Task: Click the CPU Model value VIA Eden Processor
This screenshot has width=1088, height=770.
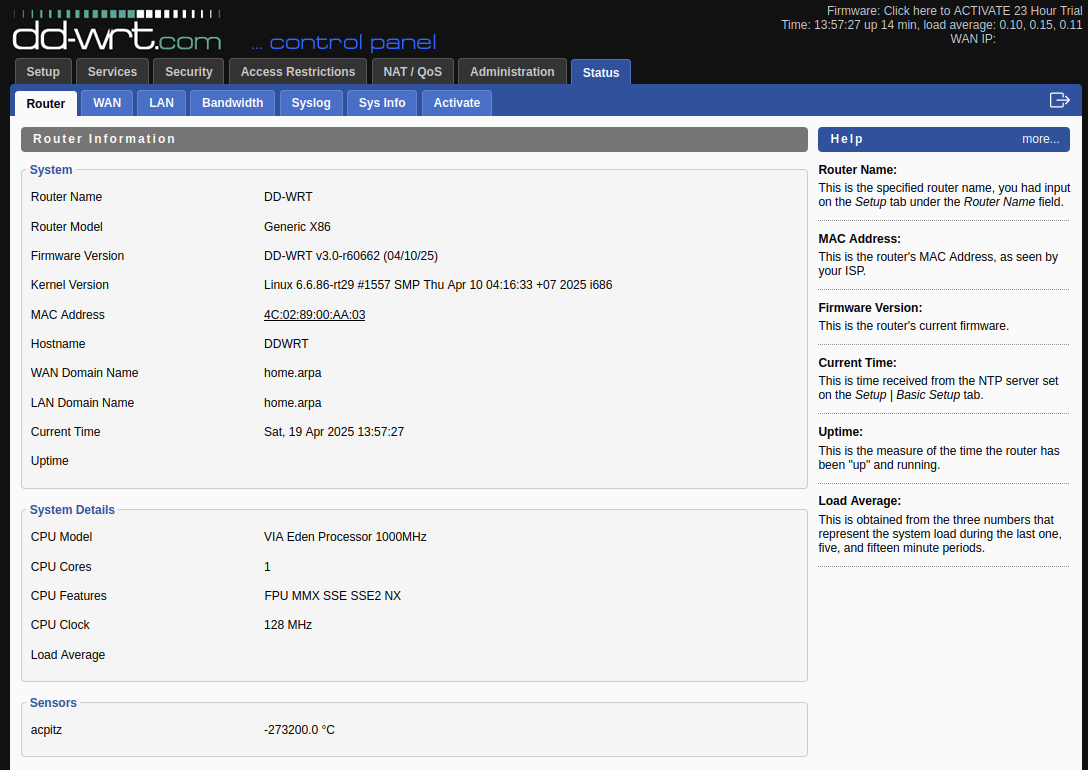Action: (x=345, y=537)
